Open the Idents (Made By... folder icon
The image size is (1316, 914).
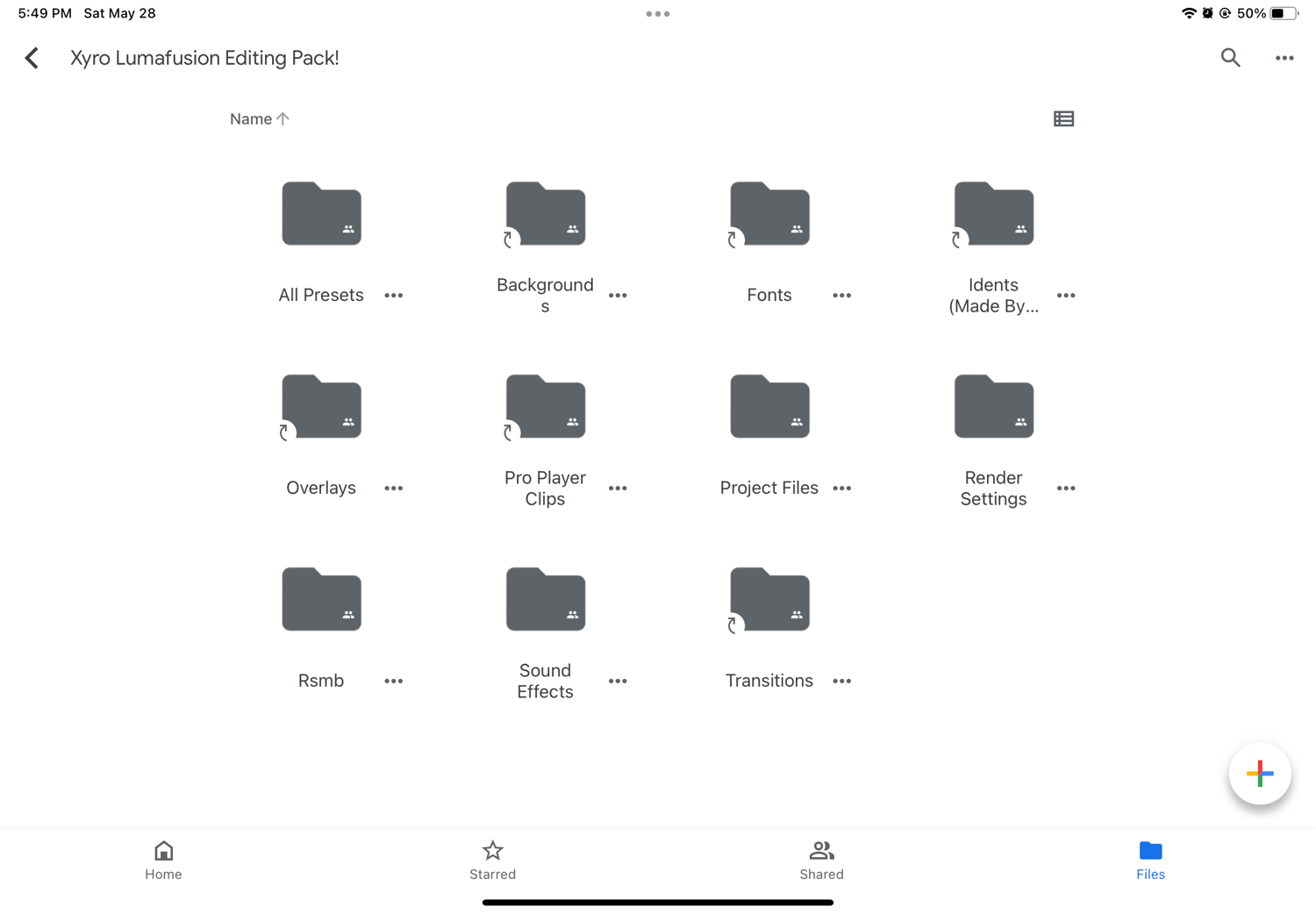pyautogui.click(x=993, y=213)
